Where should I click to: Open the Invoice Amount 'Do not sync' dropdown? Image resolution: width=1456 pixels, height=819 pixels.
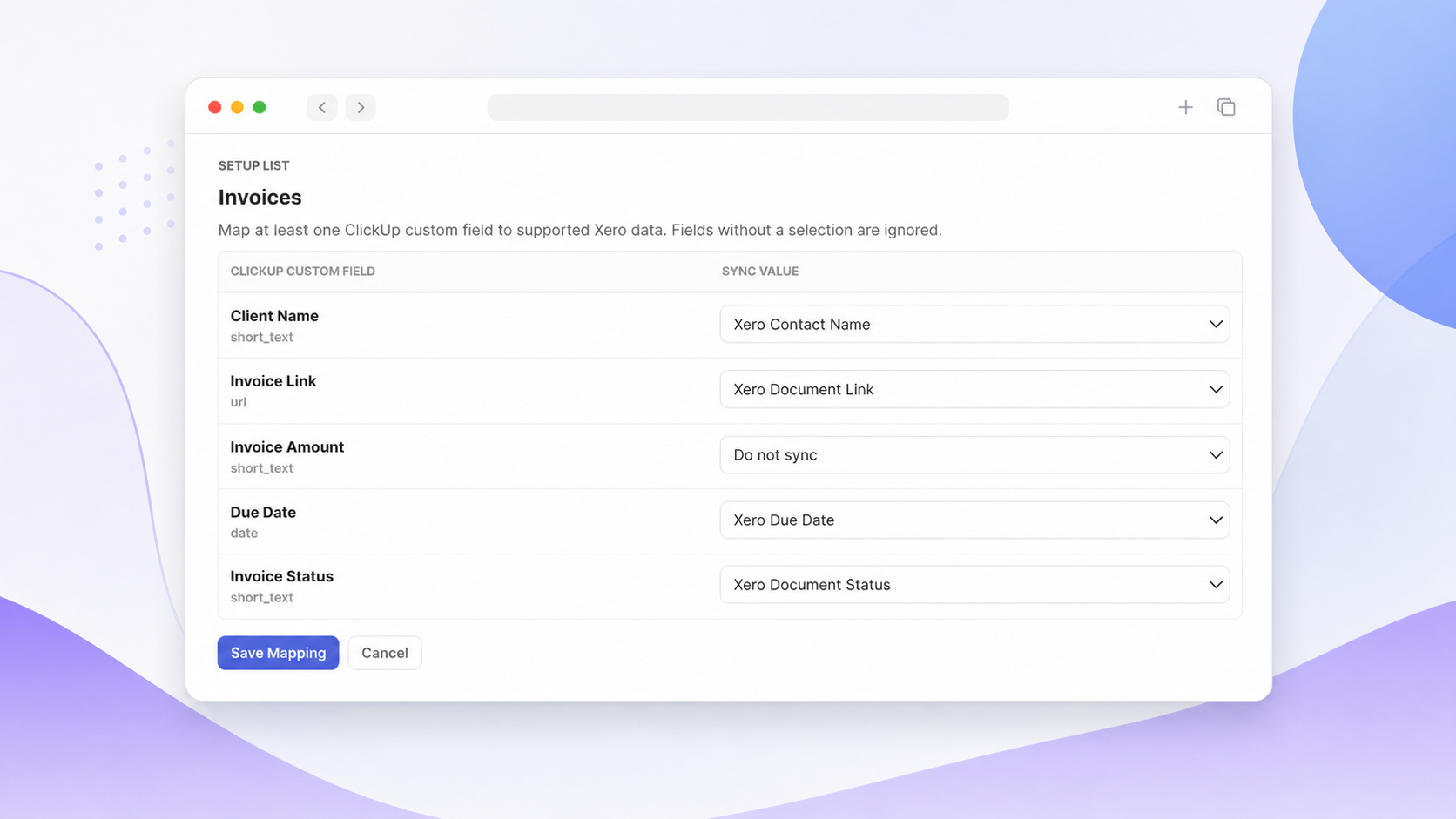pyautogui.click(x=974, y=454)
